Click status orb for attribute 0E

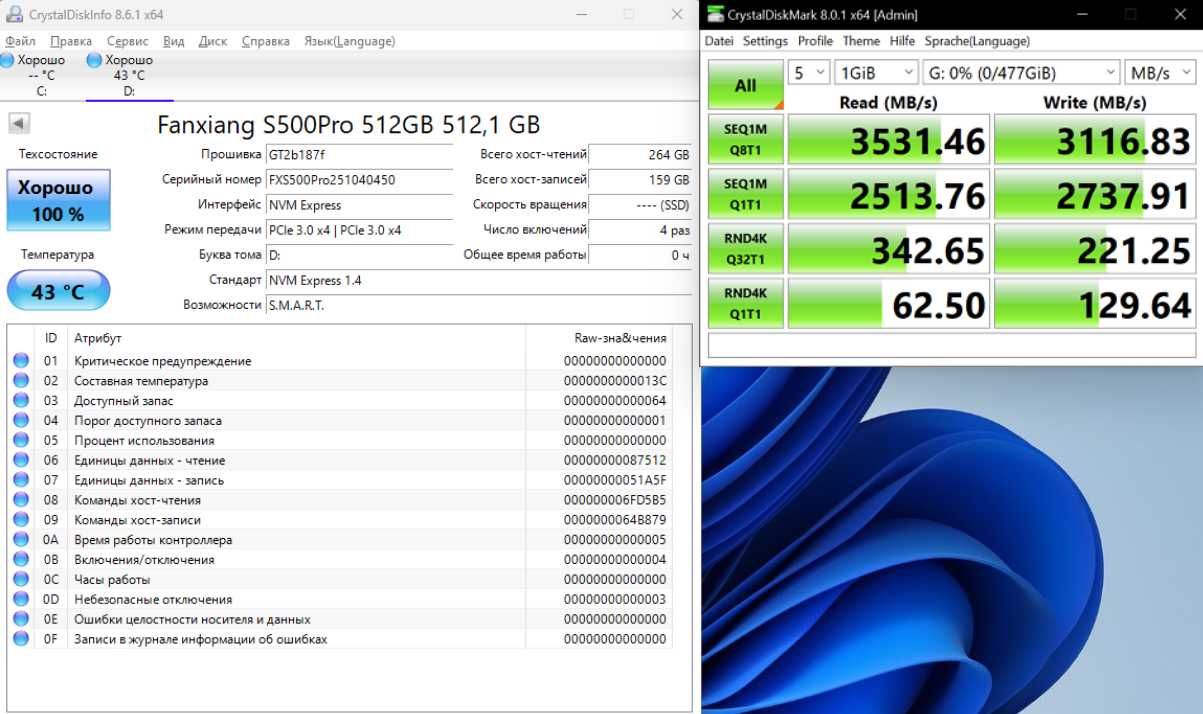tap(21, 619)
